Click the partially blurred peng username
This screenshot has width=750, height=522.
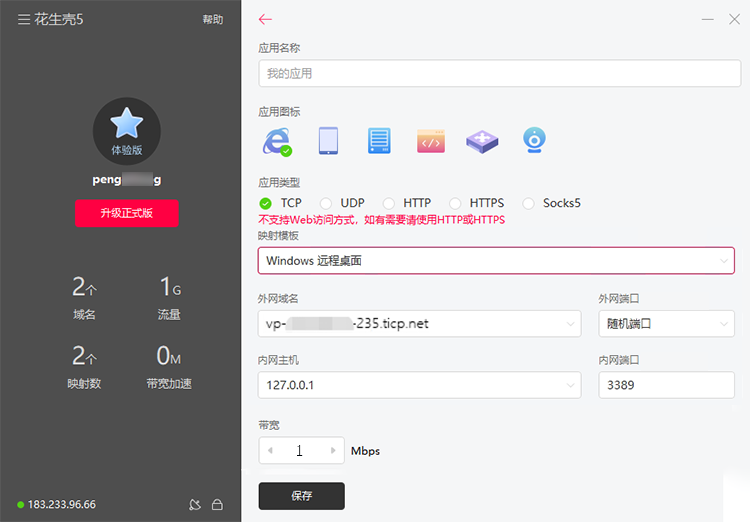127,179
